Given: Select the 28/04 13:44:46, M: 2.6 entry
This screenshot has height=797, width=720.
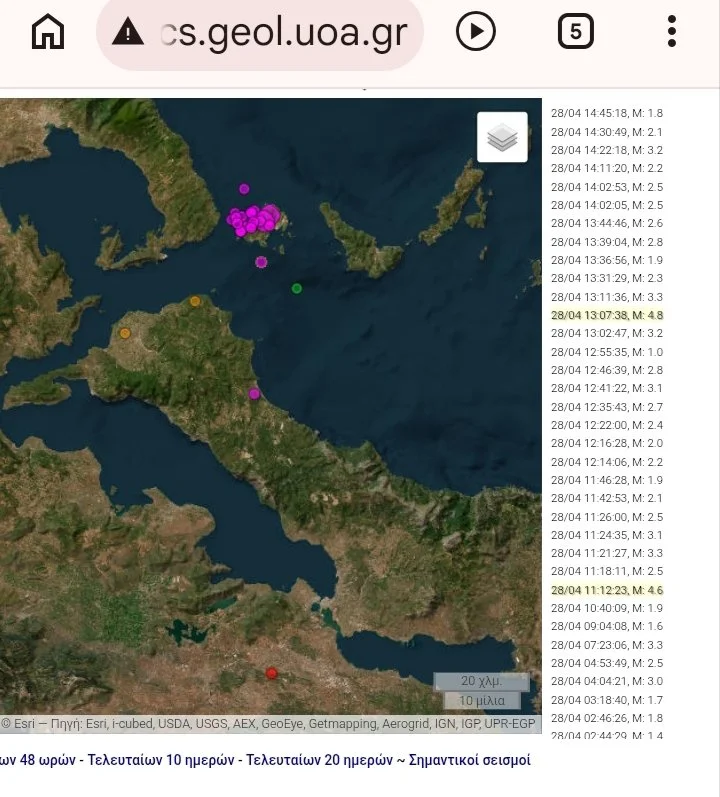Looking at the screenshot, I should click(x=607, y=223).
